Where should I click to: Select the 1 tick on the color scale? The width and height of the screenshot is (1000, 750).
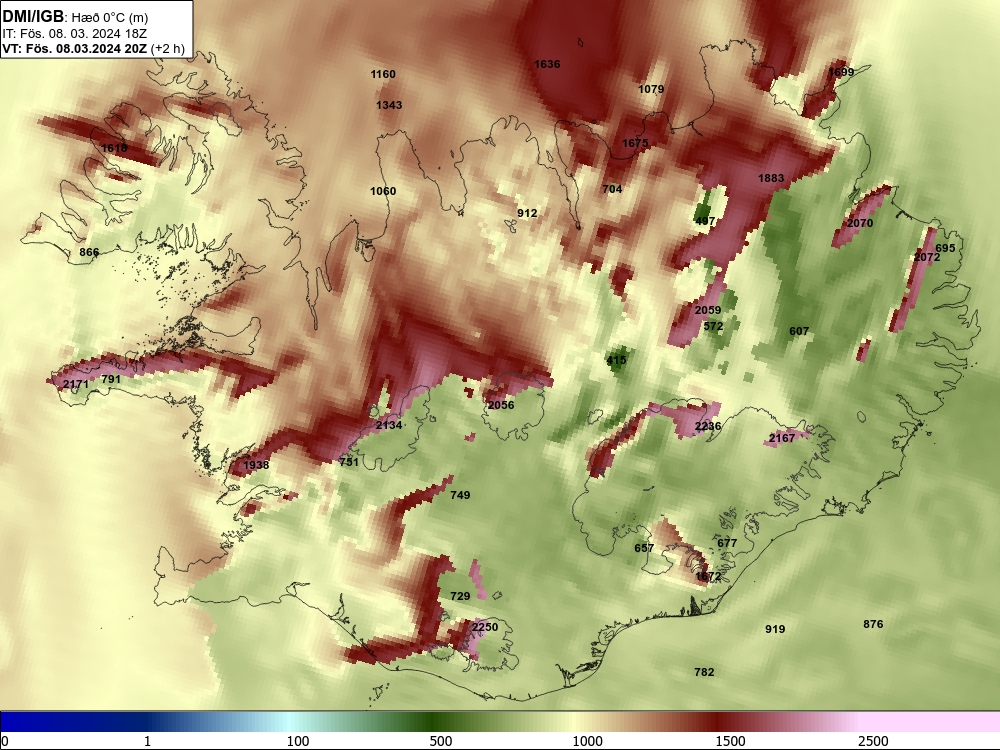(x=147, y=741)
